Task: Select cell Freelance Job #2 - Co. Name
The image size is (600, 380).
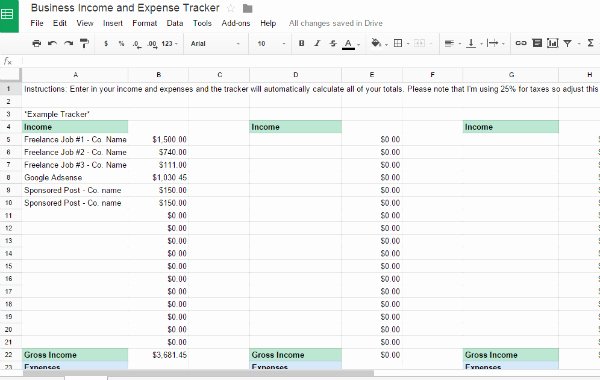Action: 75,152
